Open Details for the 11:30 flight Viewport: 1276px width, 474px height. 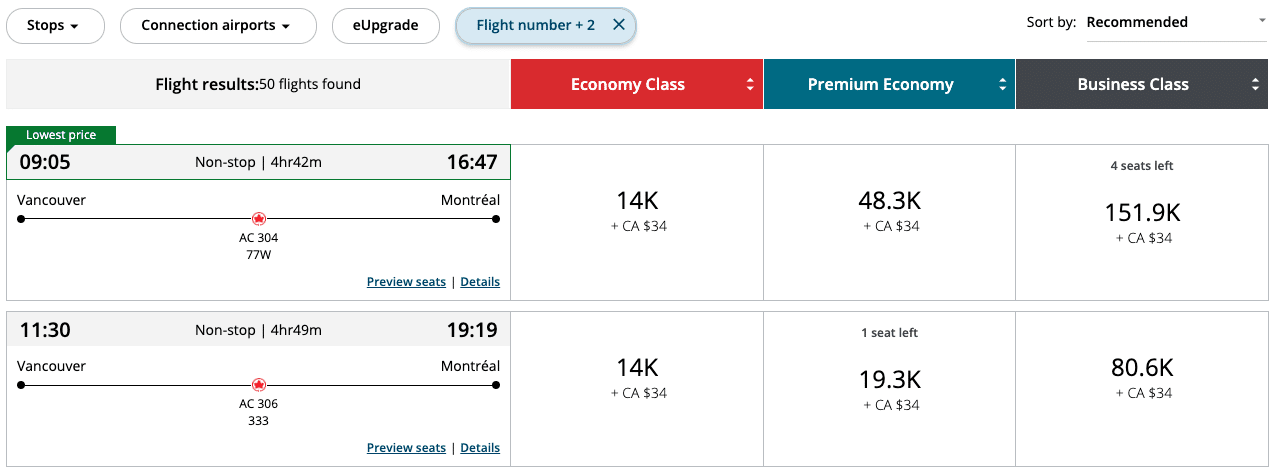click(480, 448)
